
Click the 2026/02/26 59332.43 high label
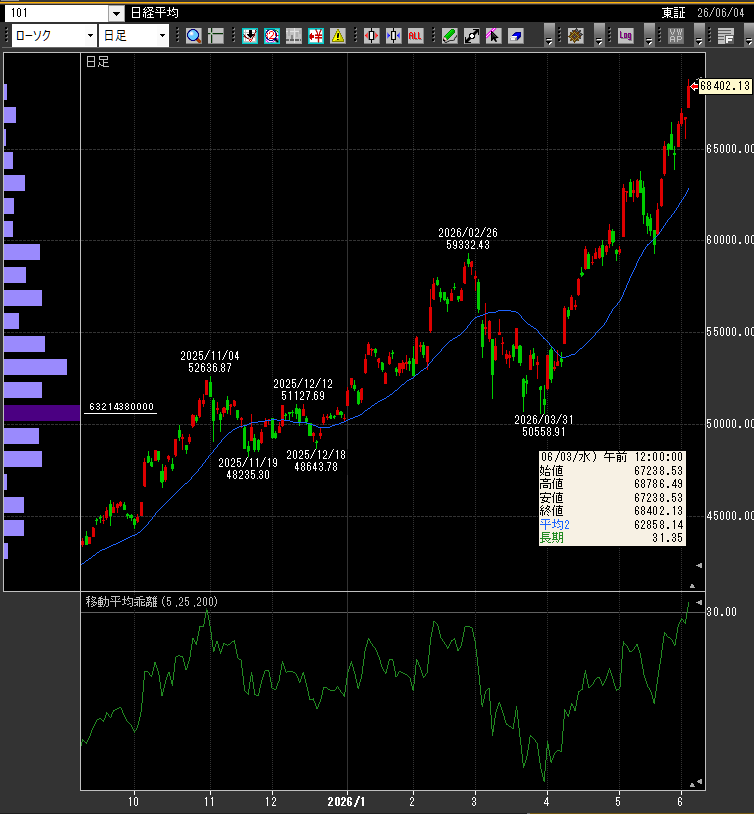pyautogui.click(x=468, y=239)
